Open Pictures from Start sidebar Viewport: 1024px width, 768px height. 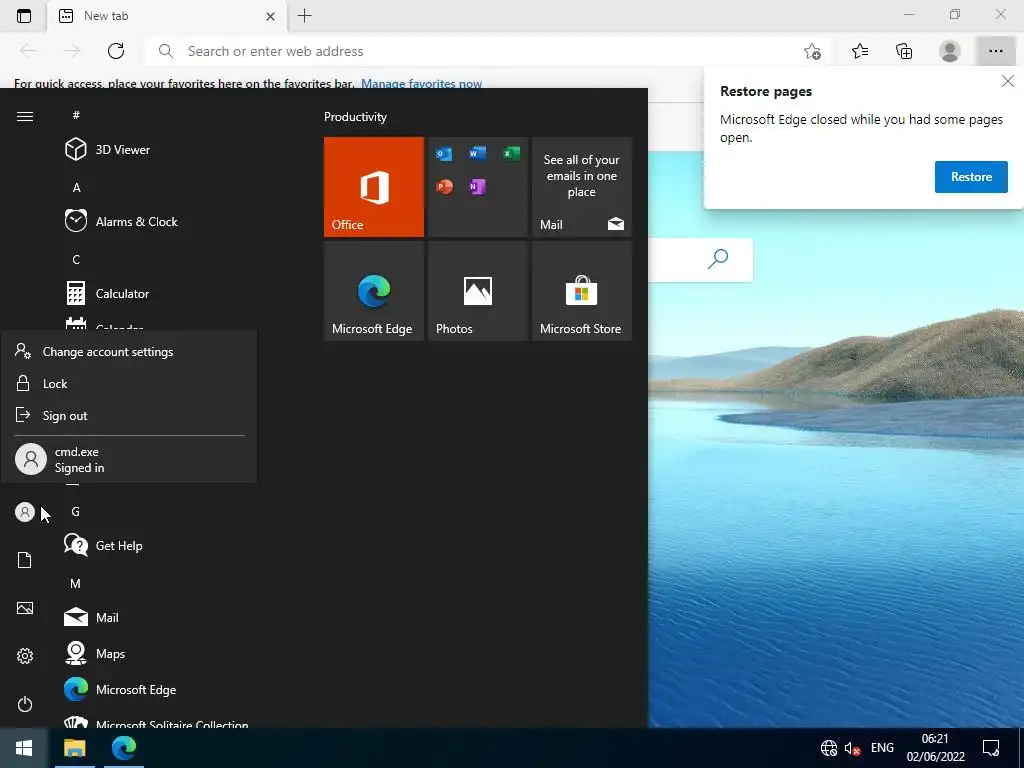(25, 609)
